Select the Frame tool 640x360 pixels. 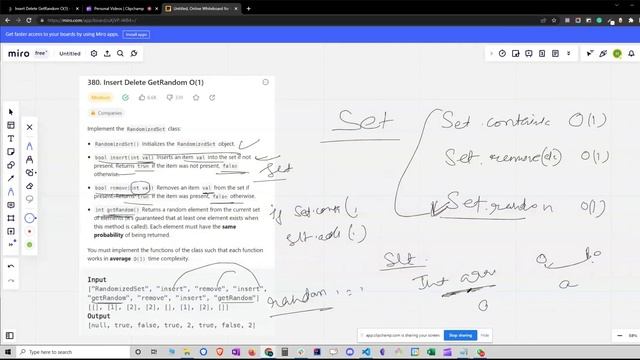pyautogui.click(x=11, y=218)
